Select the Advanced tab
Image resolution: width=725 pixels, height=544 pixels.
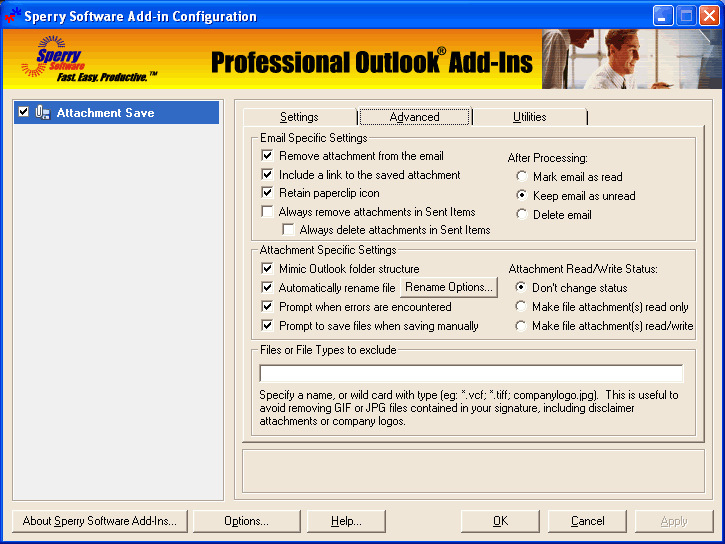point(414,116)
